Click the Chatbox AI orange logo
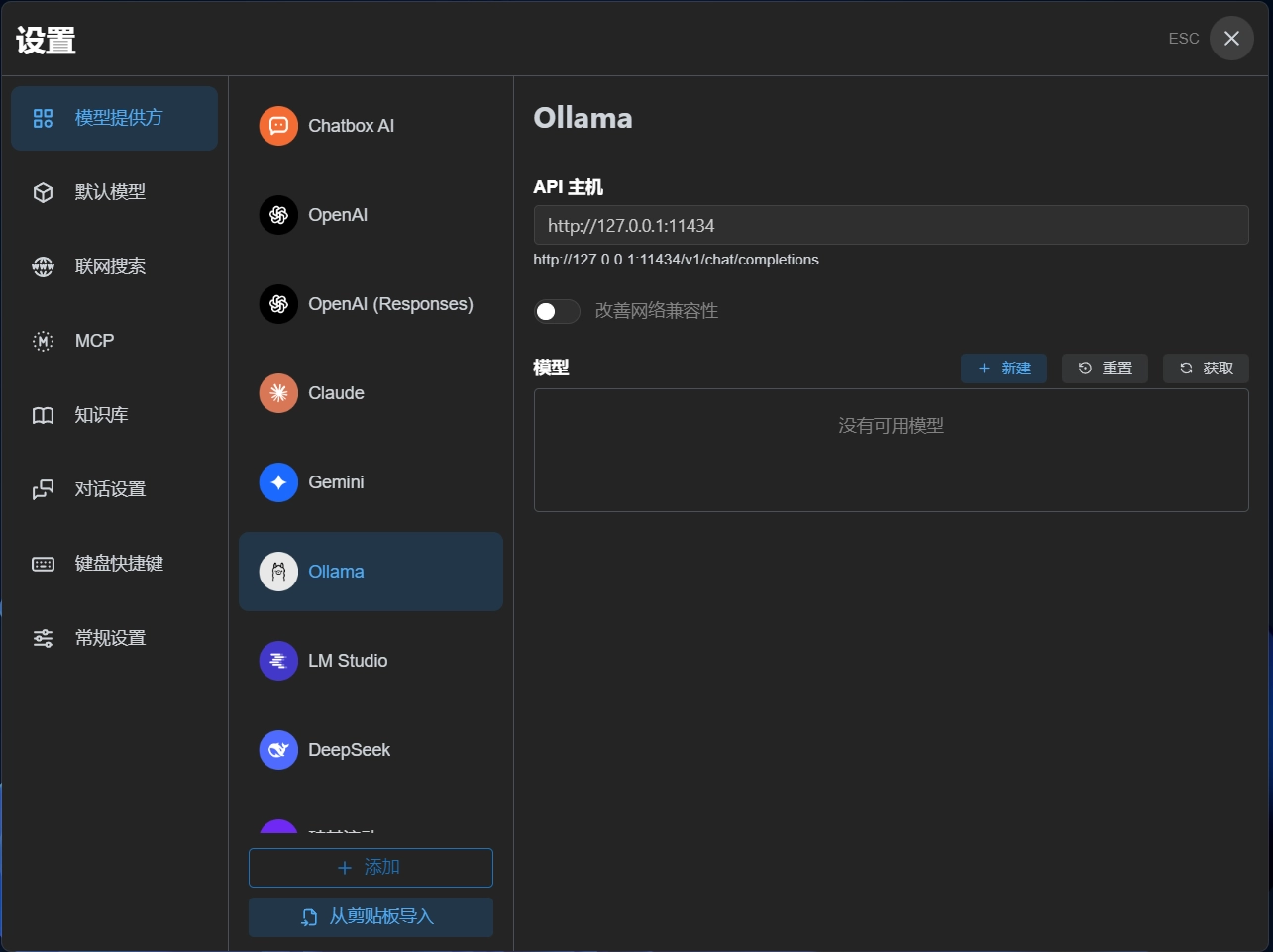The height and width of the screenshot is (952, 1273). pyautogui.click(x=278, y=126)
